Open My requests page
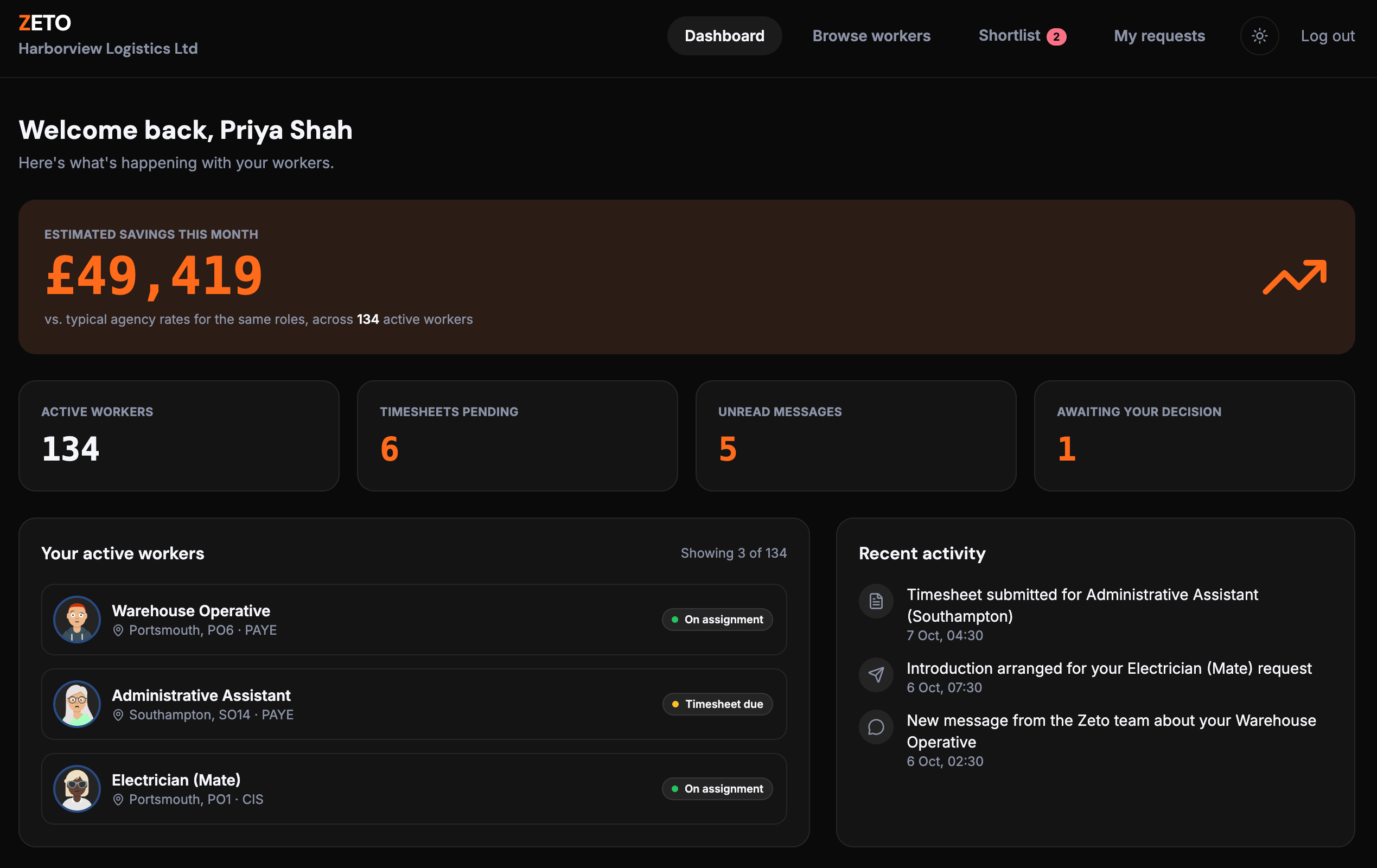The image size is (1377, 868). coord(1159,36)
